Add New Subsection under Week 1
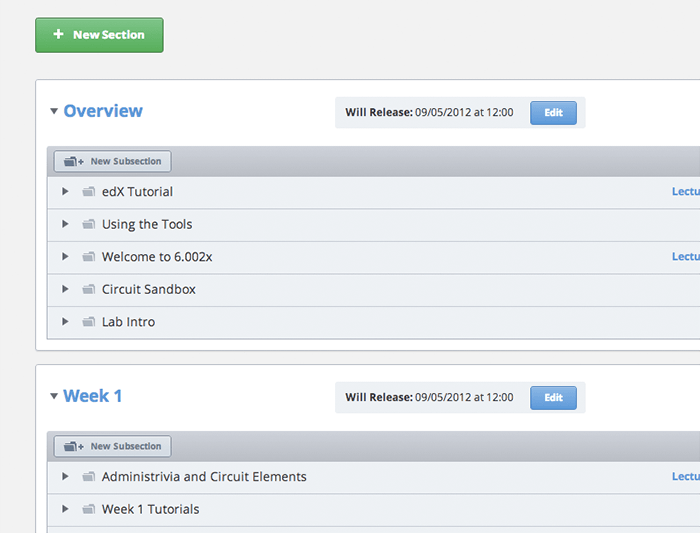Viewport: 700px width, 533px height. pos(113,446)
